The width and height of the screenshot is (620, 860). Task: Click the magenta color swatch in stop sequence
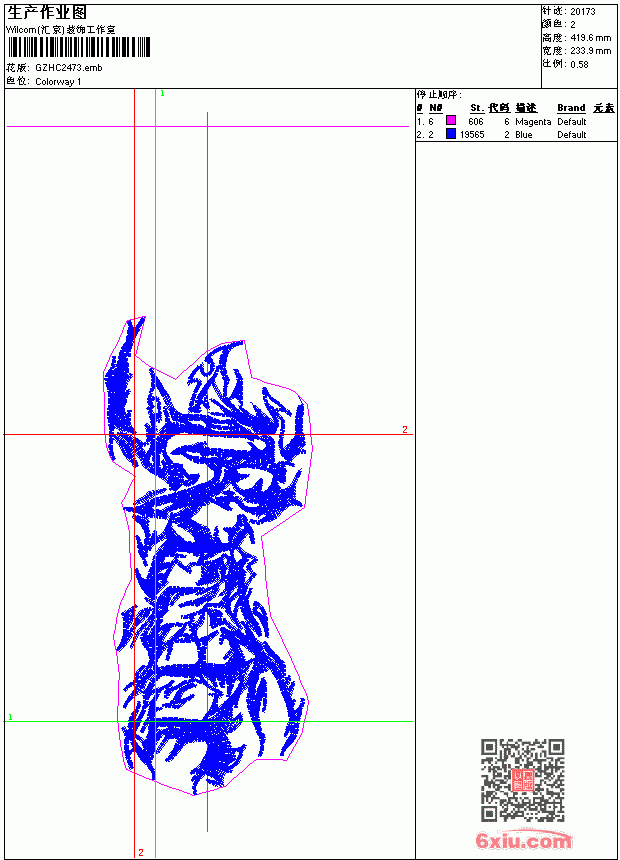[x=451, y=121]
